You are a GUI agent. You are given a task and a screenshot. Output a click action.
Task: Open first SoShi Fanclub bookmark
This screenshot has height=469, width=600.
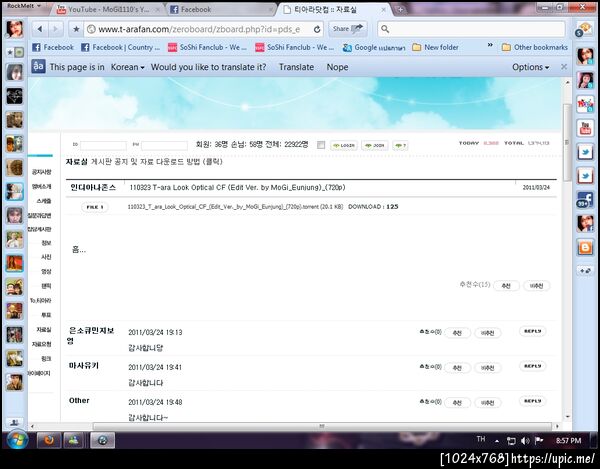(x=208, y=47)
